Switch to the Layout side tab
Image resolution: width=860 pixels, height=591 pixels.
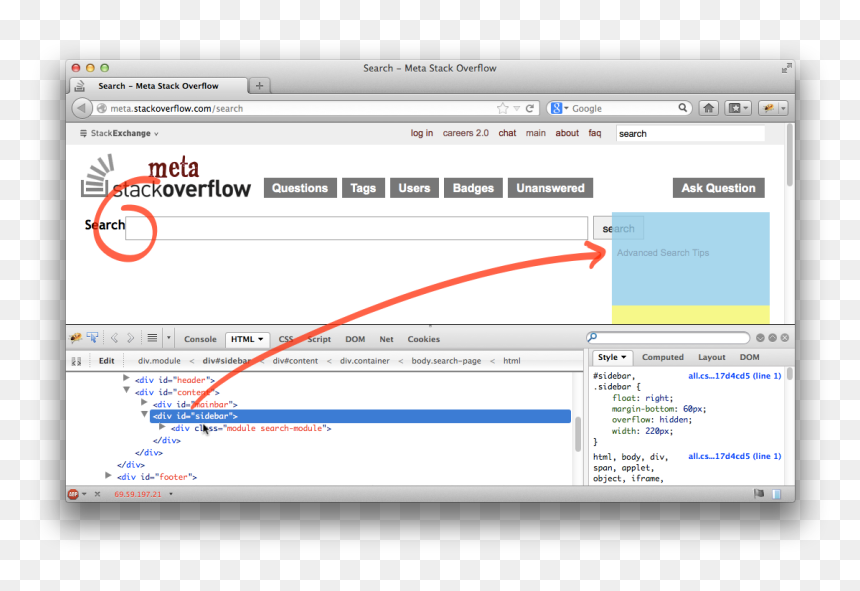pos(711,357)
